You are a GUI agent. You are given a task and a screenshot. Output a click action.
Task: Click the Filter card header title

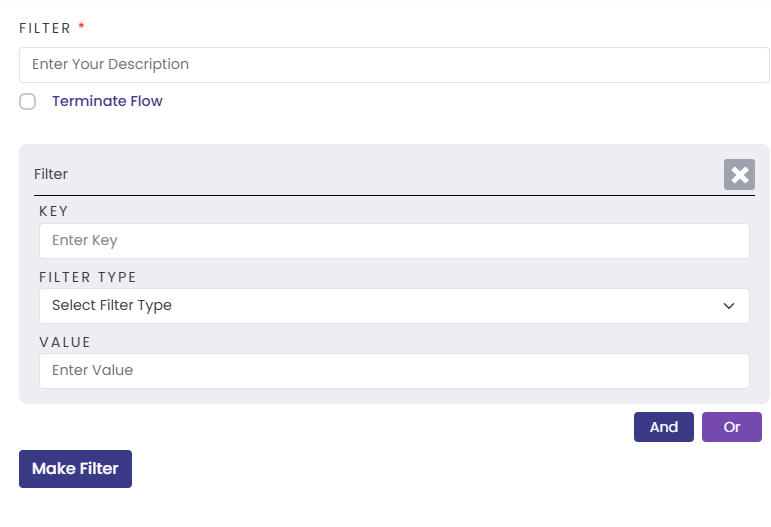[x=51, y=174]
